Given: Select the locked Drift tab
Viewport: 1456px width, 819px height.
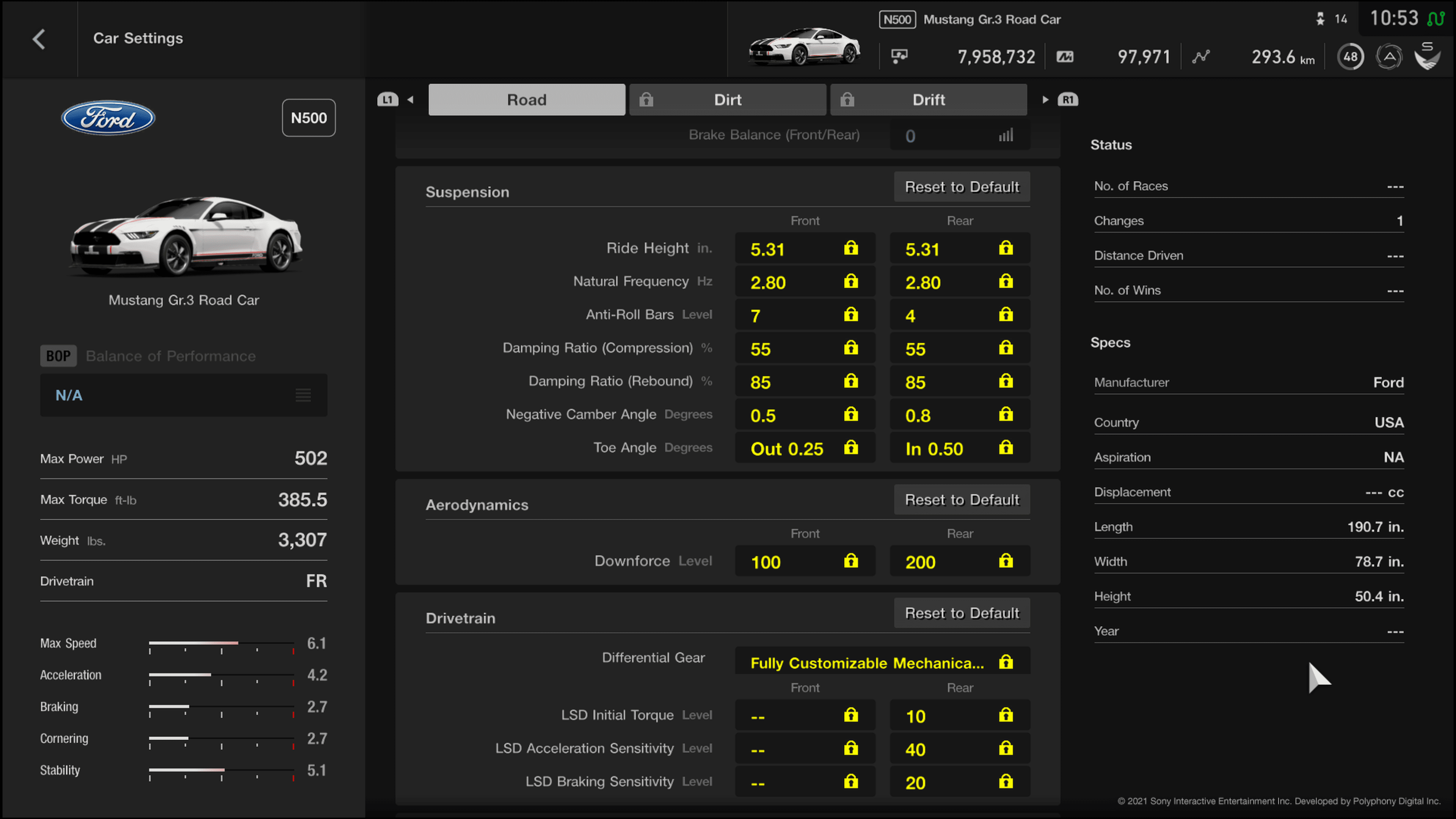Looking at the screenshot, I should (929, 99).
